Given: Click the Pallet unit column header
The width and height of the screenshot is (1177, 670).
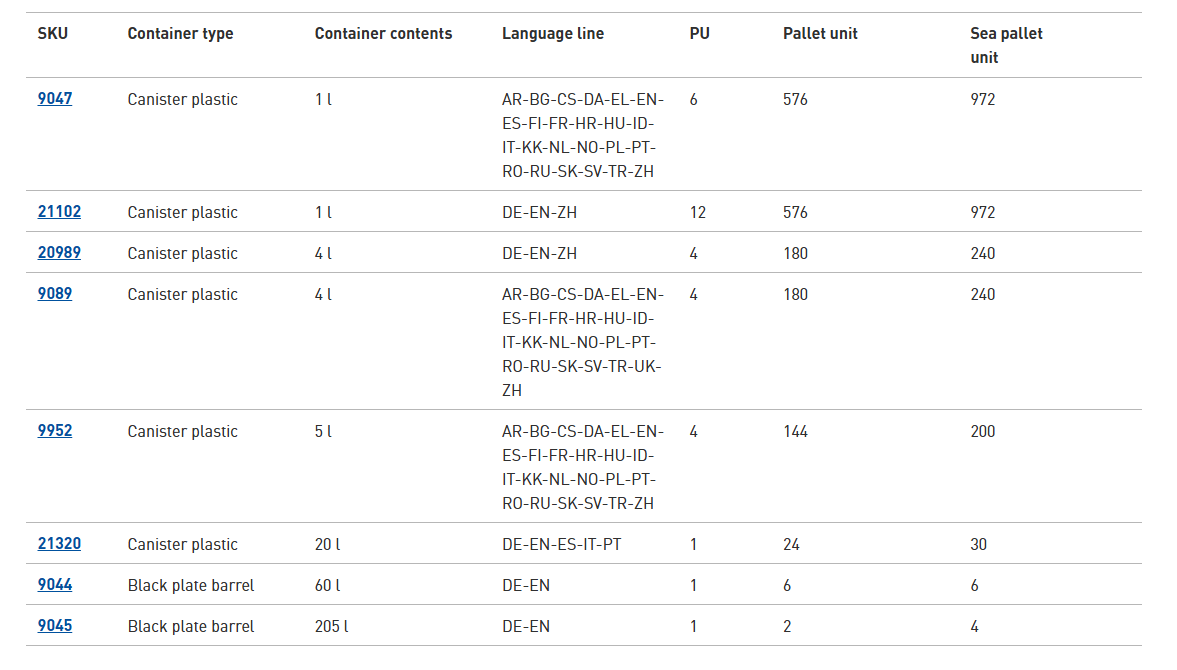Looking at the screenshot, I should (820, 33).
